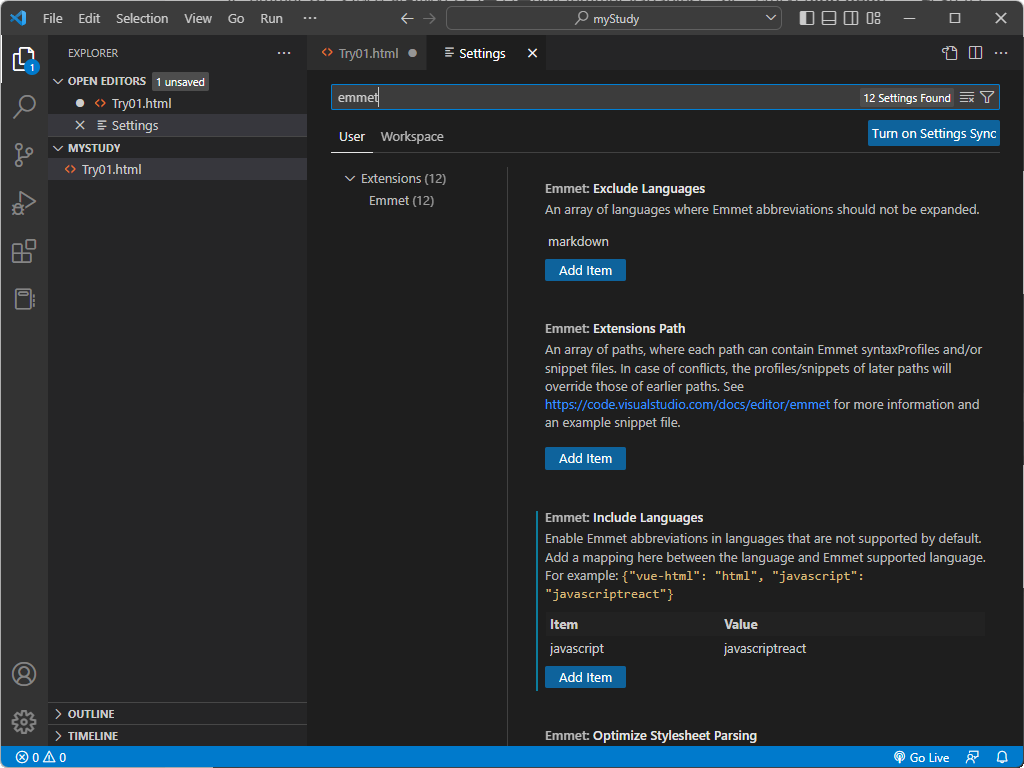1024x768 pixels.
Task: Toggle panel layout icon
Action: tap(829, 18)
